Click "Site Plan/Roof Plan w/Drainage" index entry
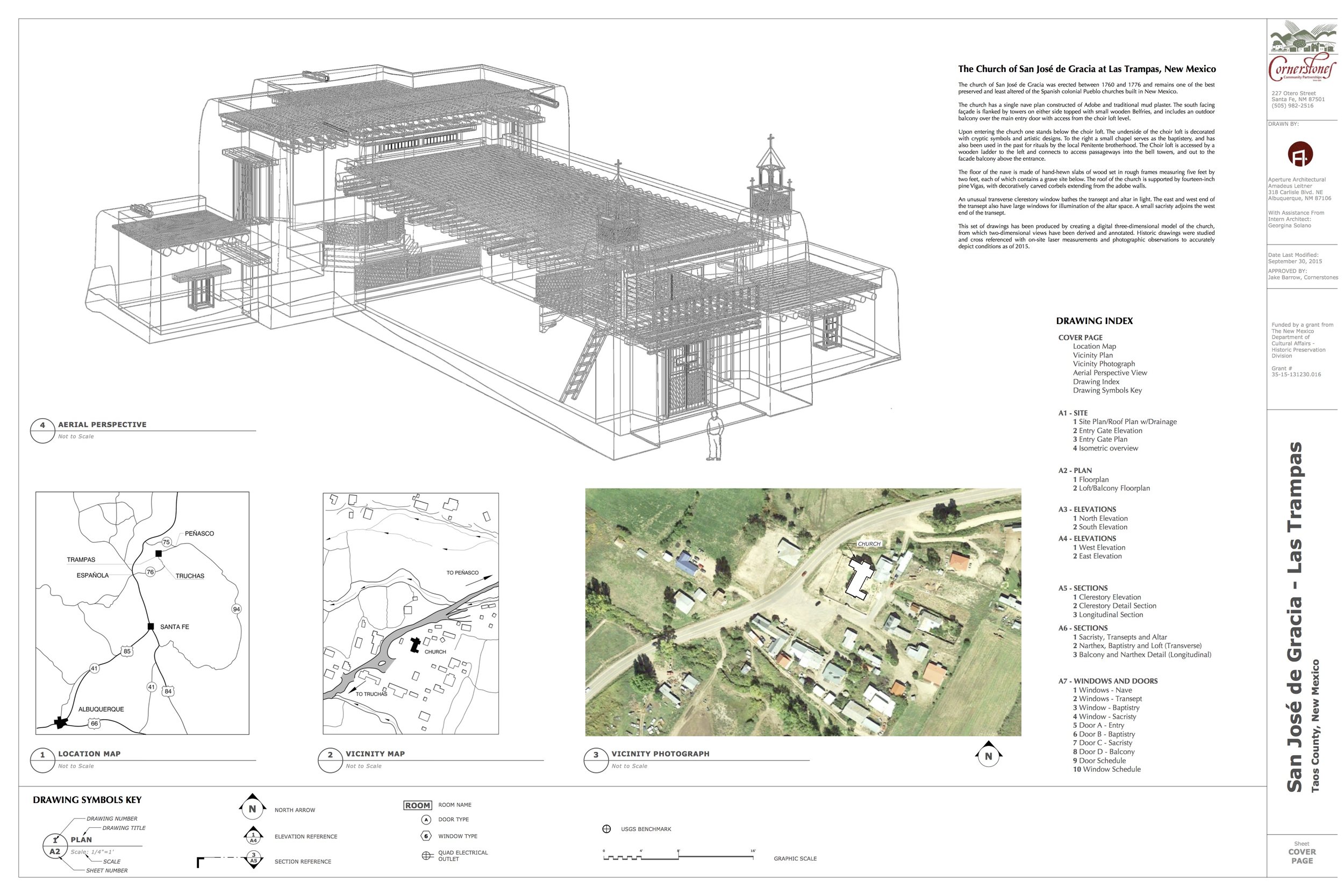The image size is (1344, 896). point(1125,422)
